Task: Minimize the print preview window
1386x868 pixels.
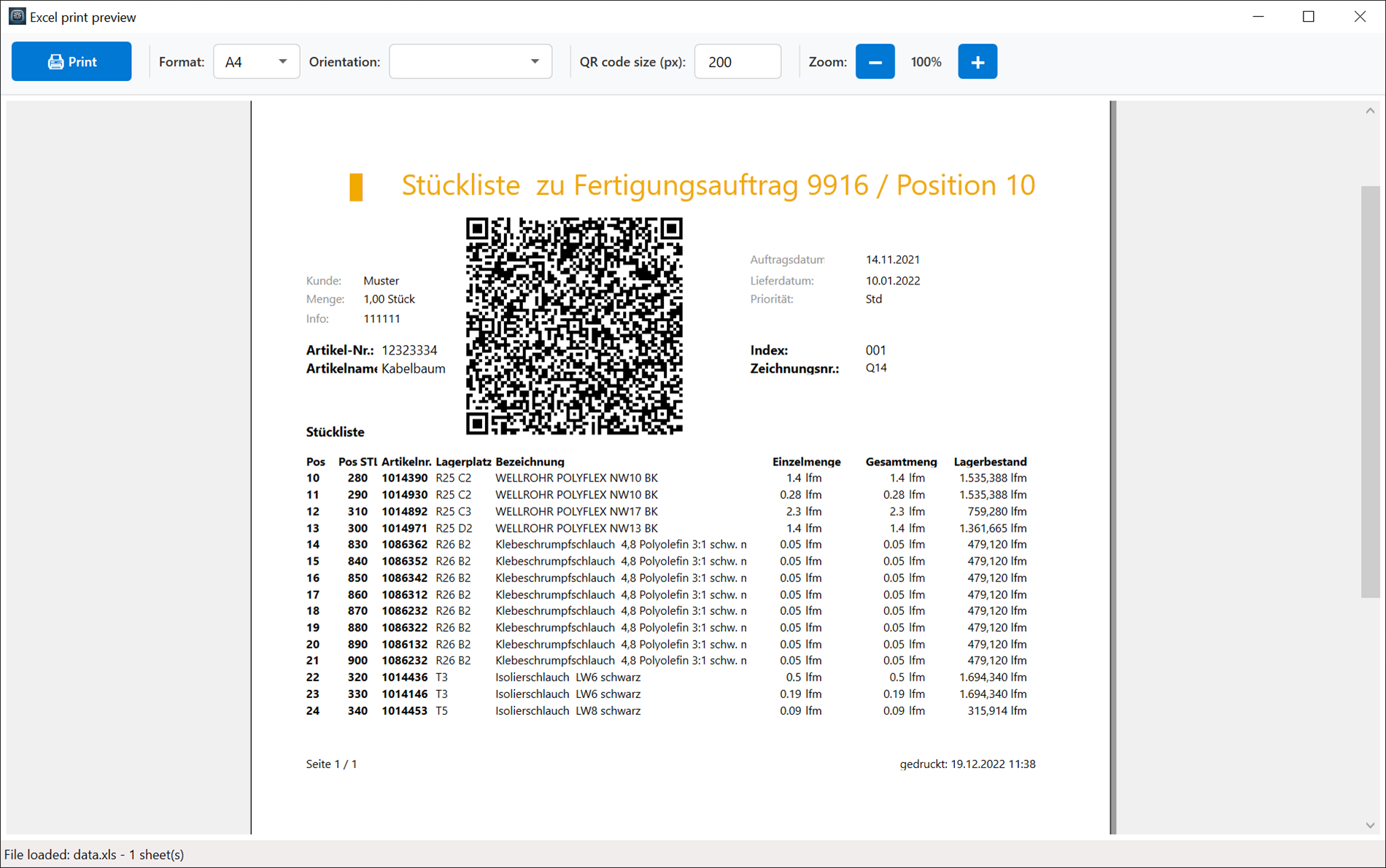Action: [x=1258, y=16]
